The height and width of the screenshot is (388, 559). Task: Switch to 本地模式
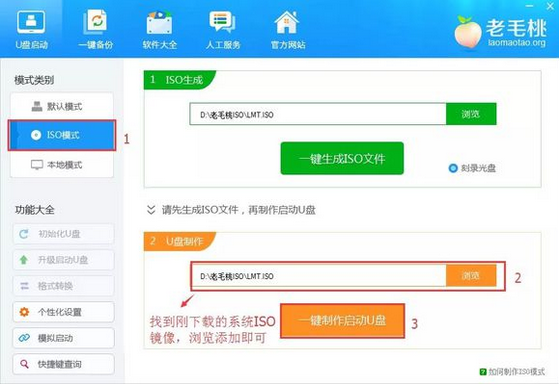pyautogui.click(x=62, y=164)
